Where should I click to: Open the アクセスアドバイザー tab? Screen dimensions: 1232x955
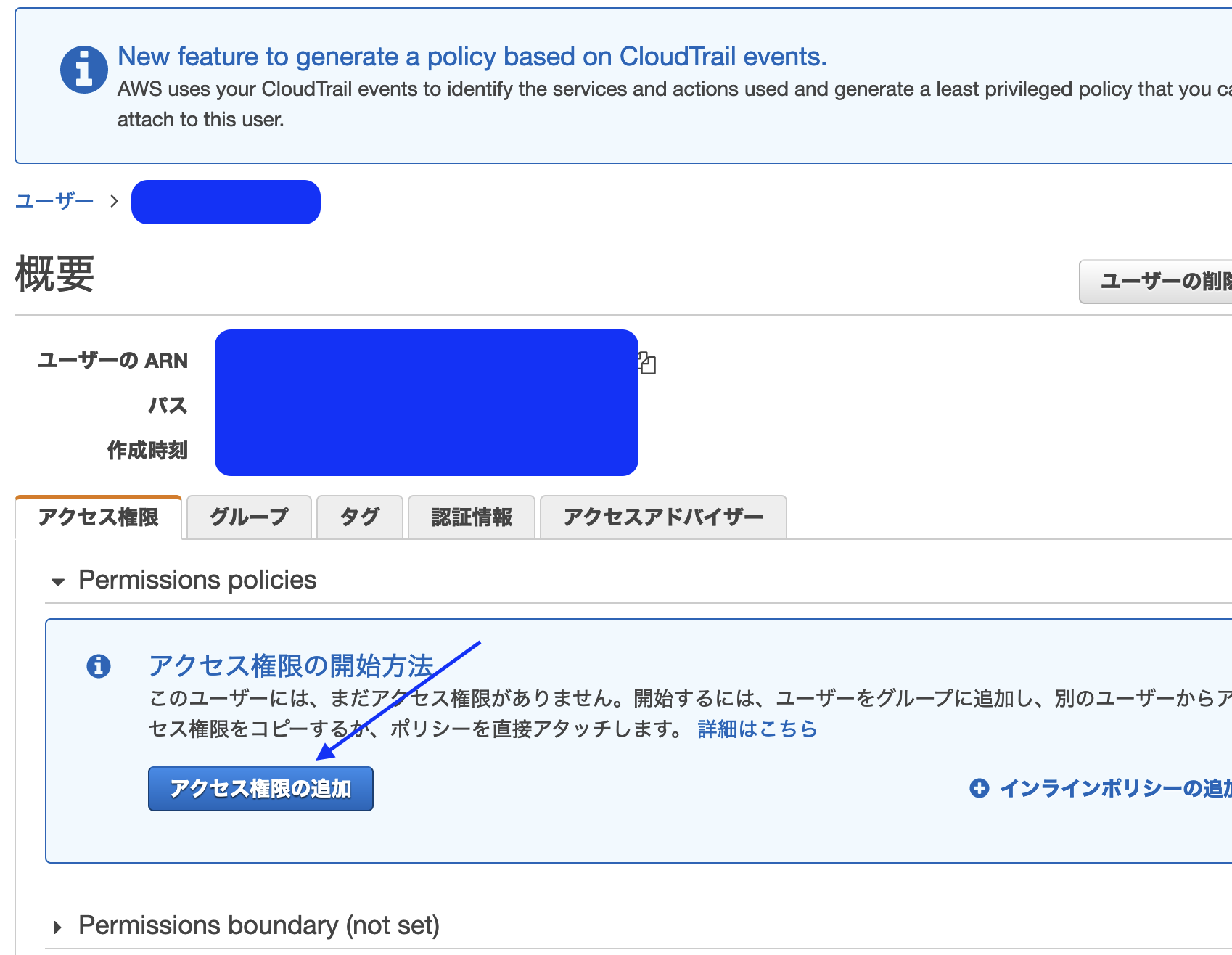tap(663, 517)
